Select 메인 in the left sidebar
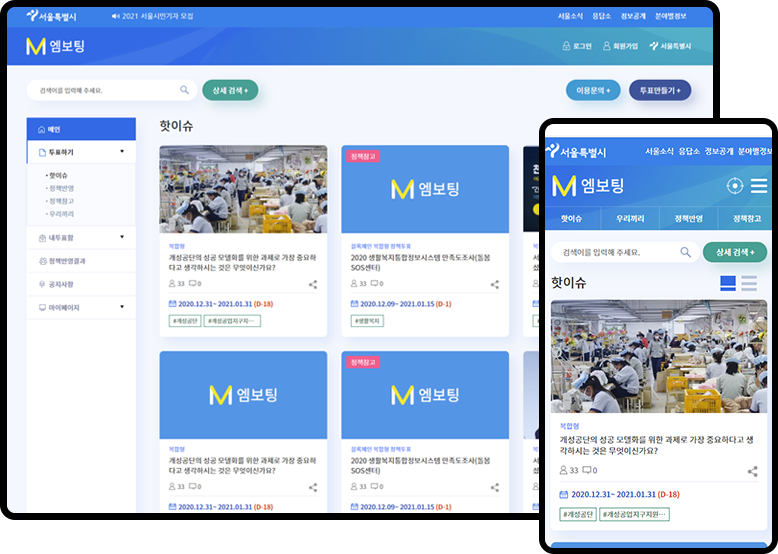This screenshot has height=554, width=778. click(81, 129)
